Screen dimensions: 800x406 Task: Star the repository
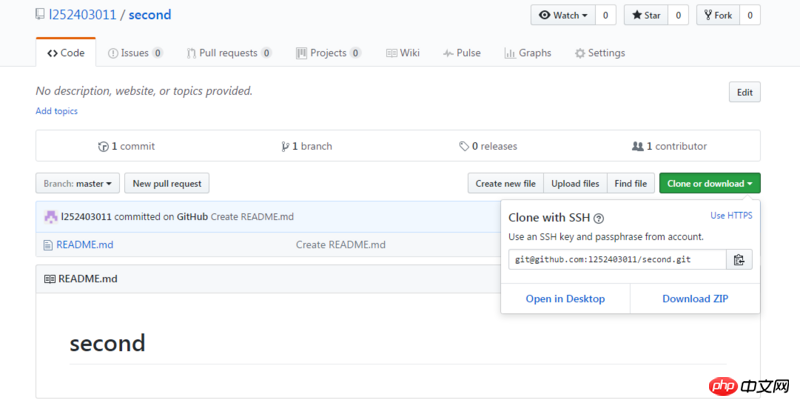(x=646, y=15)
